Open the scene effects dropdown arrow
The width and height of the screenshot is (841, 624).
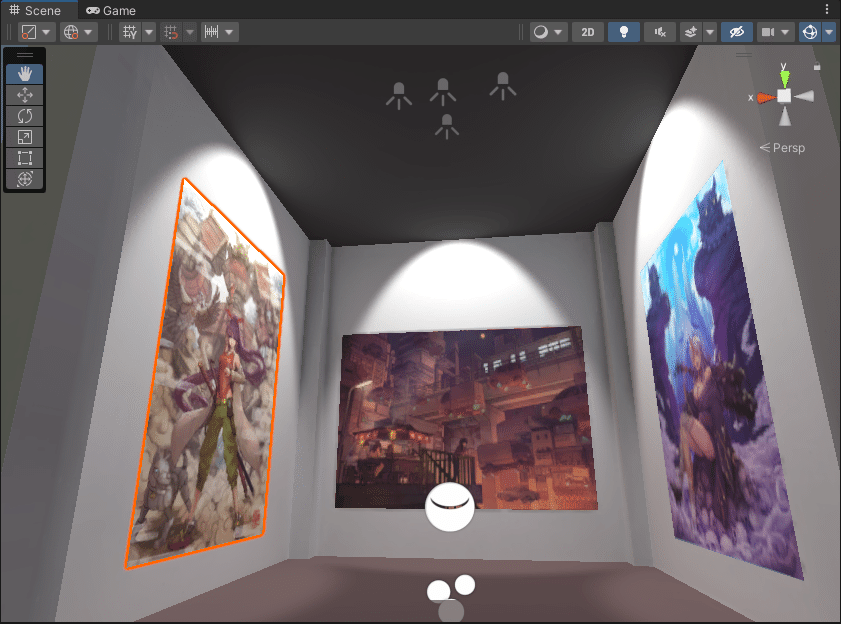click(x=710, y=32)
